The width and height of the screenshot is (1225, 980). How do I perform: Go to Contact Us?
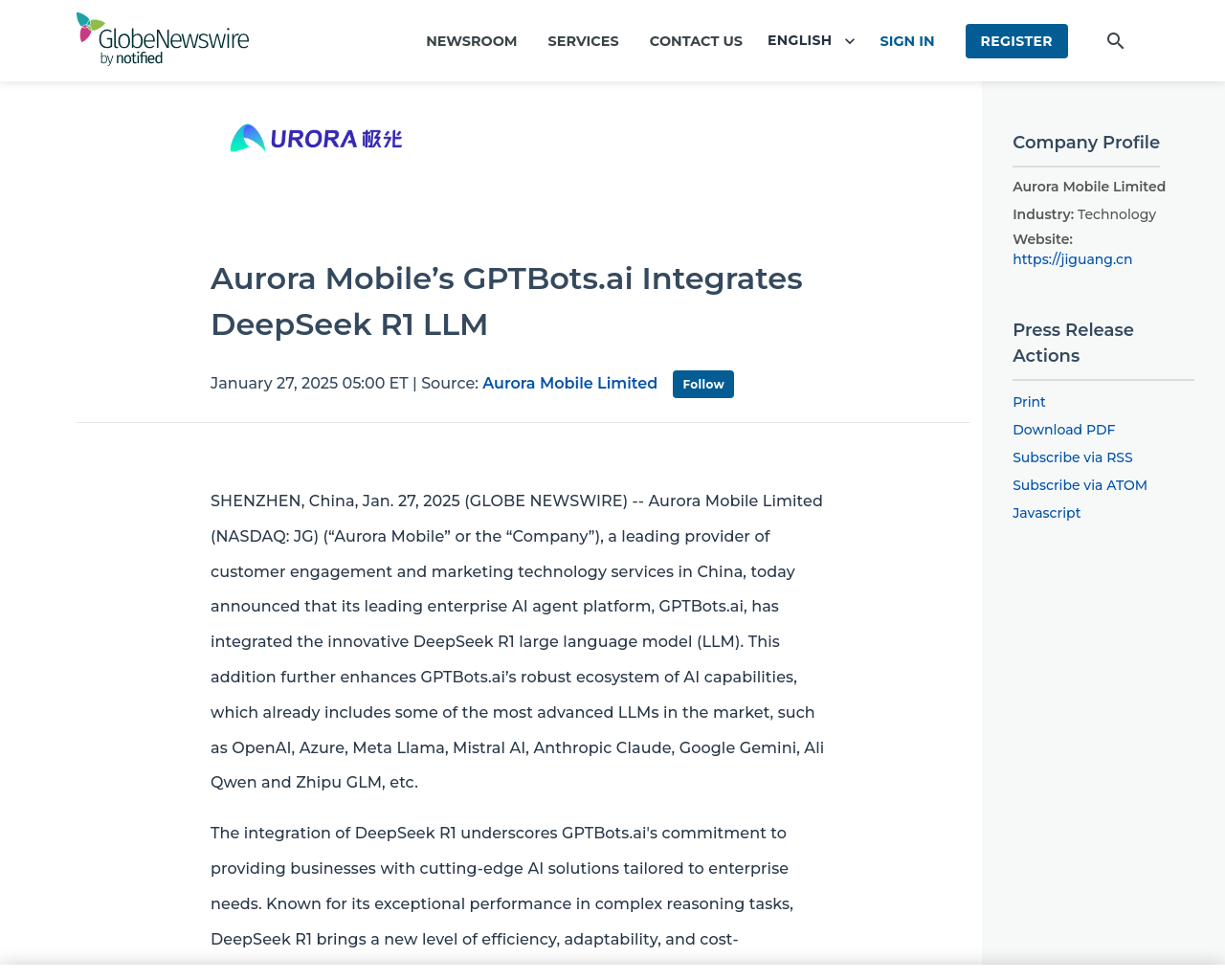(x=696, y=41)
